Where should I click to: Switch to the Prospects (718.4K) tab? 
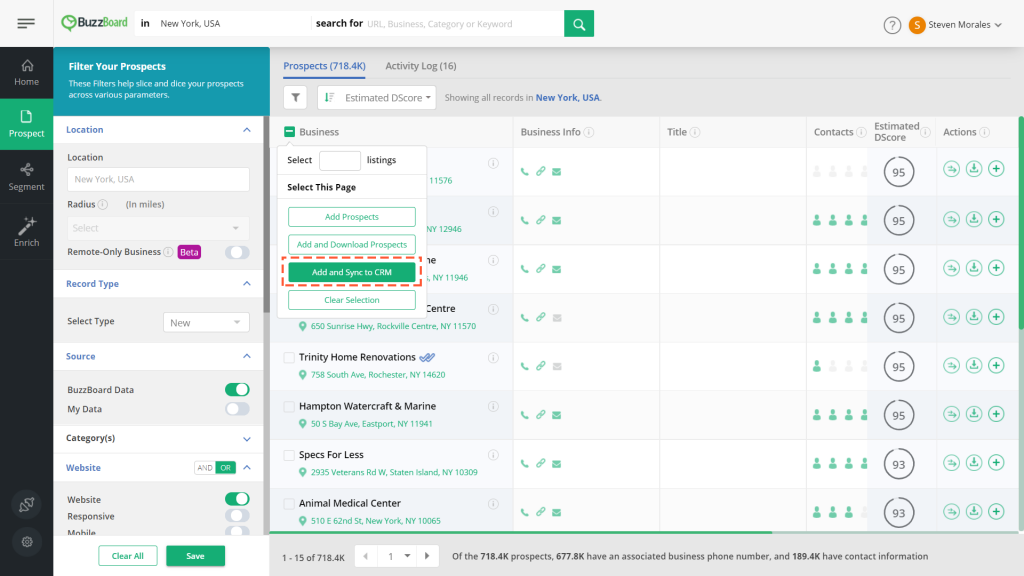[325, 66]
